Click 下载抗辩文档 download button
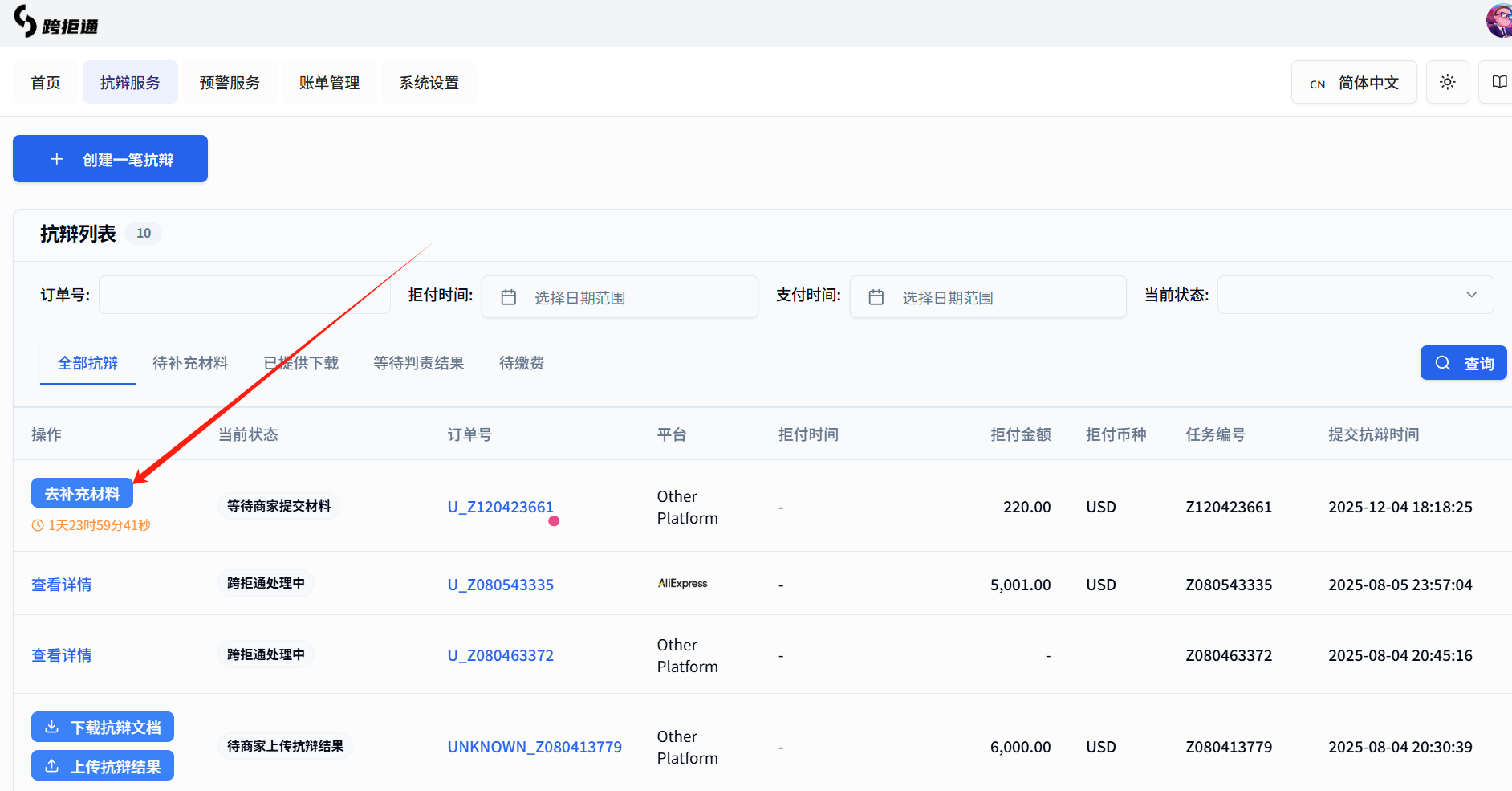This screenshot has width=1512, height=791. coord(103,728)
